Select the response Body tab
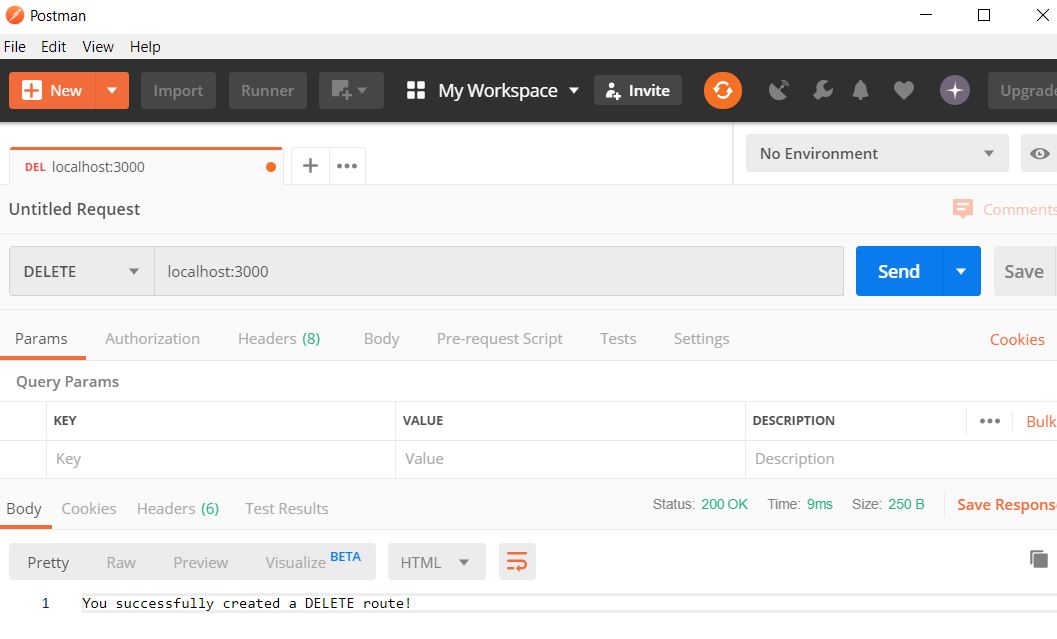 click(x=24, y=508)
